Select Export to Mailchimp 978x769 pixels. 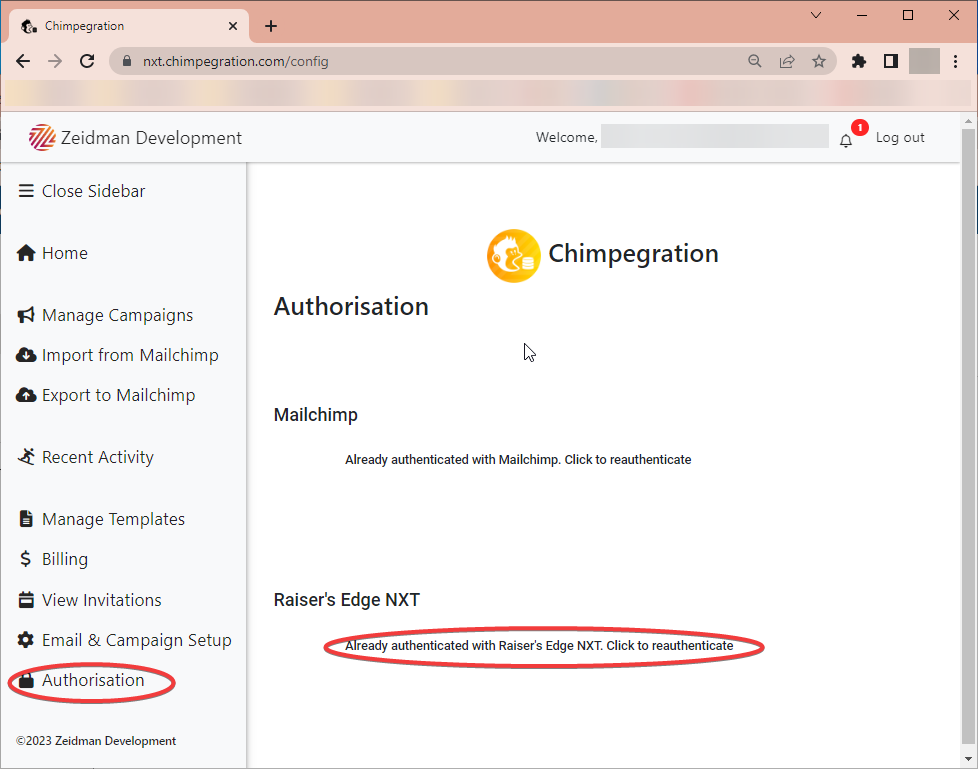tap(119, 395)
